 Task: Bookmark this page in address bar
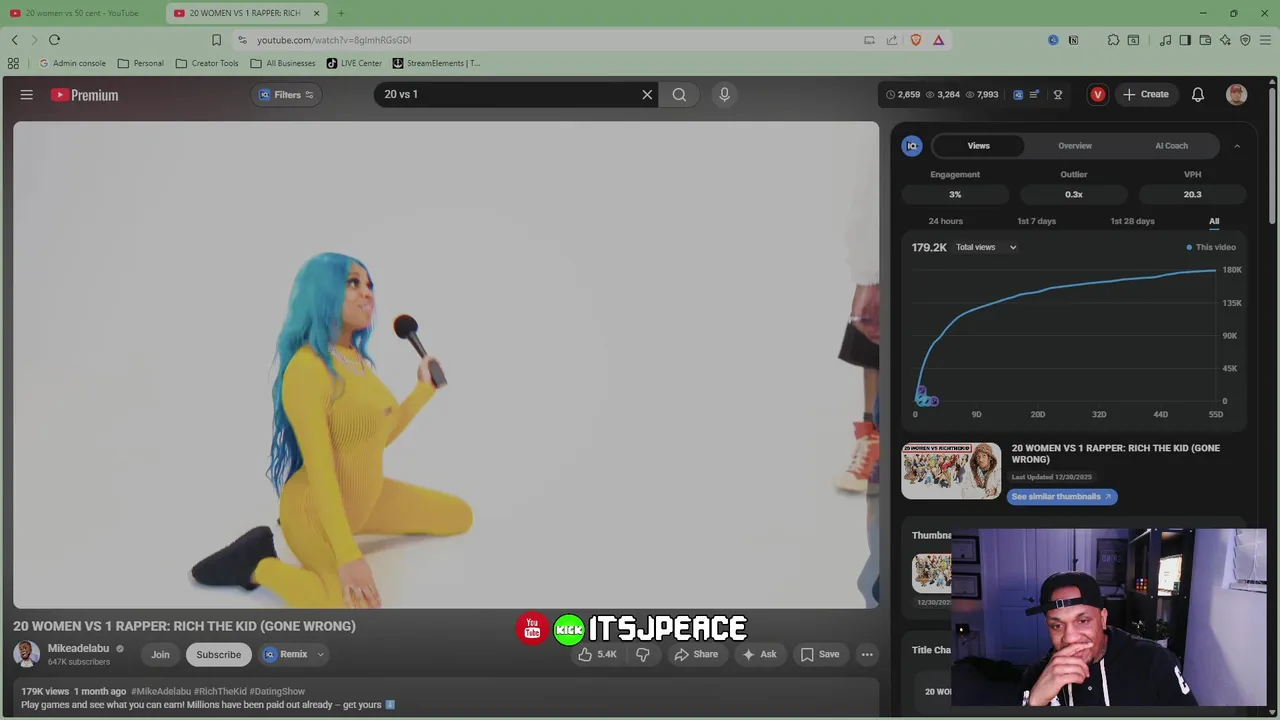tap(216, 40)
